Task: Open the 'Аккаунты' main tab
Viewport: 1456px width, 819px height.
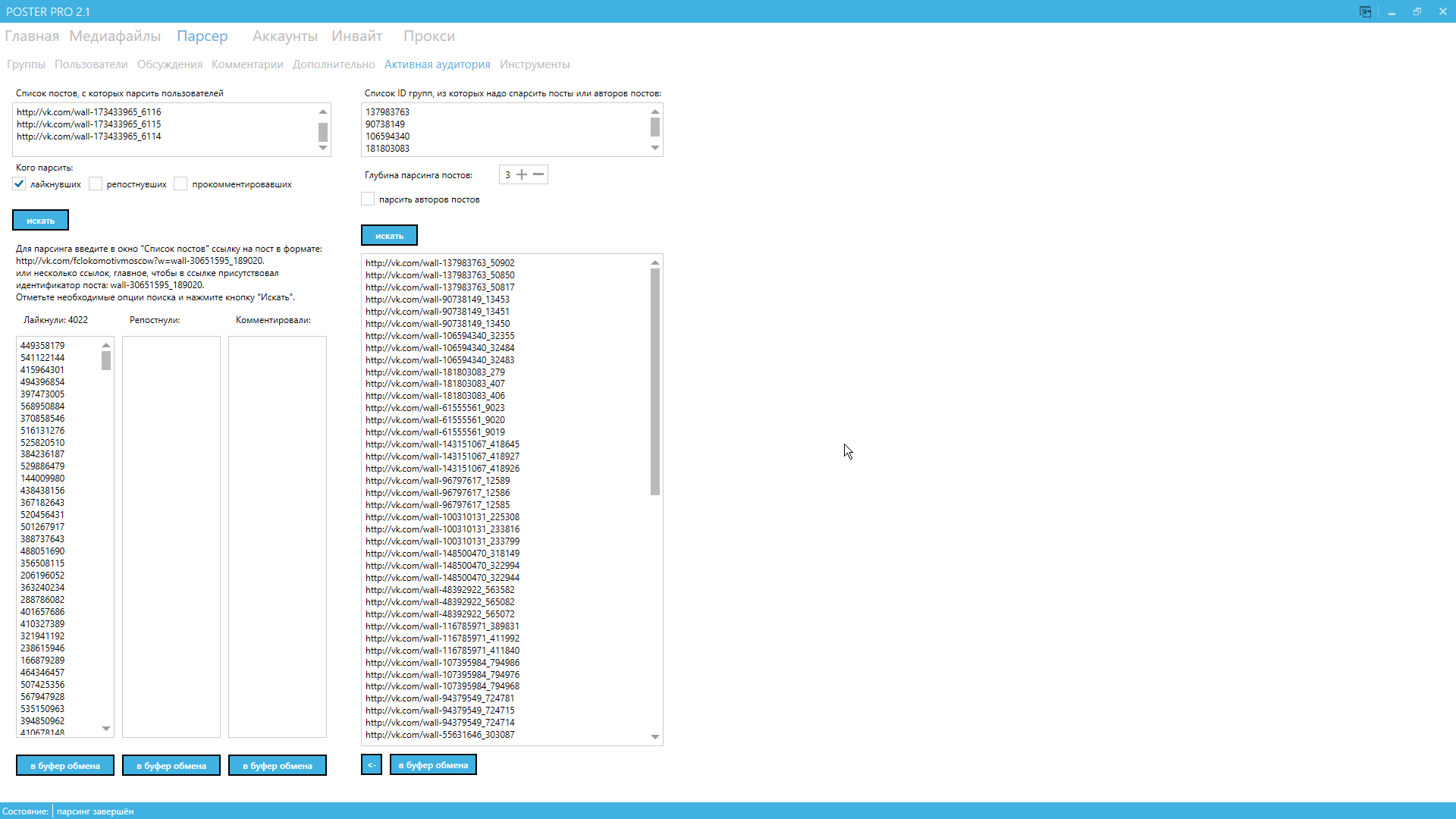Action: (x=285, y=36)
